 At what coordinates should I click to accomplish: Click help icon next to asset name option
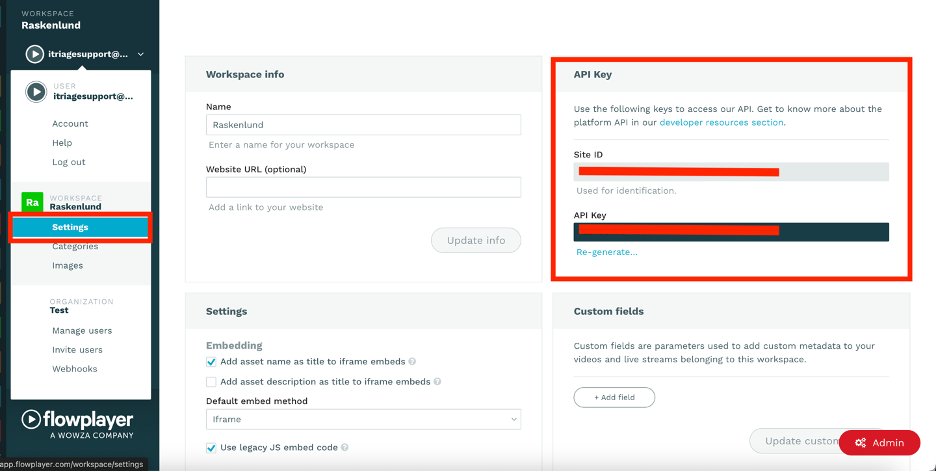pos(412,362)
